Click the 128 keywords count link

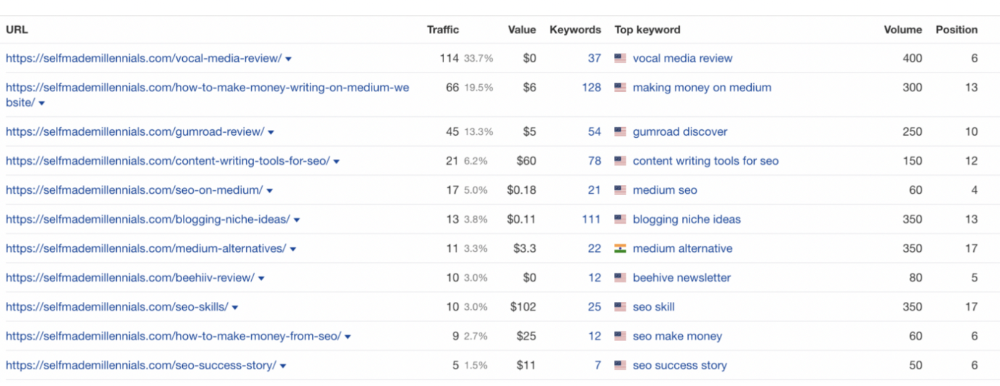point(592,87)
